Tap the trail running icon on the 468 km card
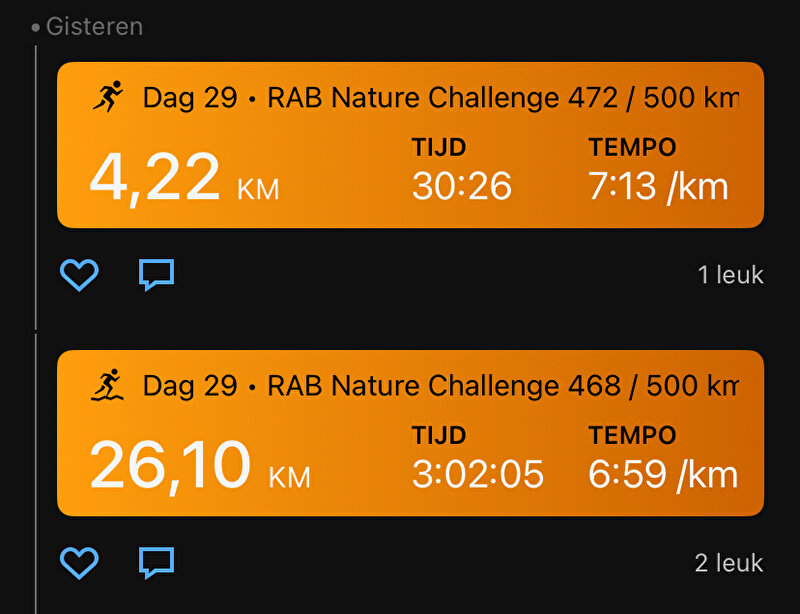The height and width of the screenshot is (614, 800). (x=108, y=384)
